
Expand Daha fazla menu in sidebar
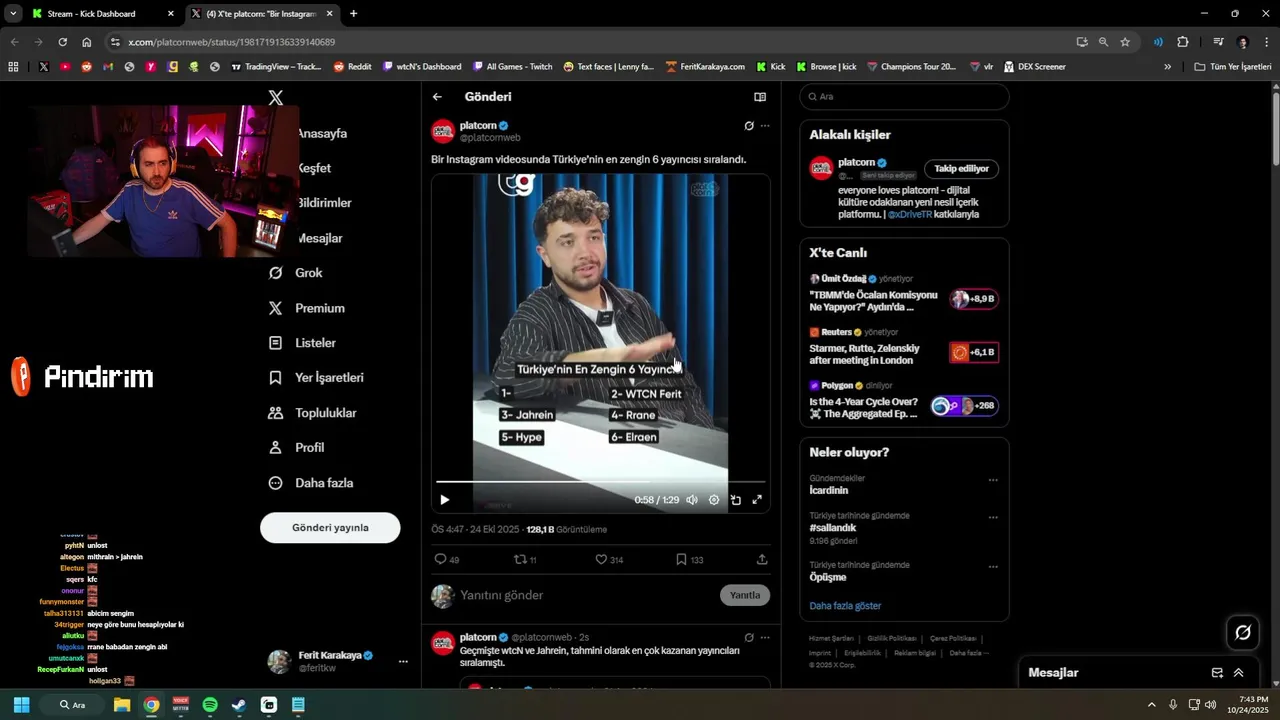click(x=311, y=483)
